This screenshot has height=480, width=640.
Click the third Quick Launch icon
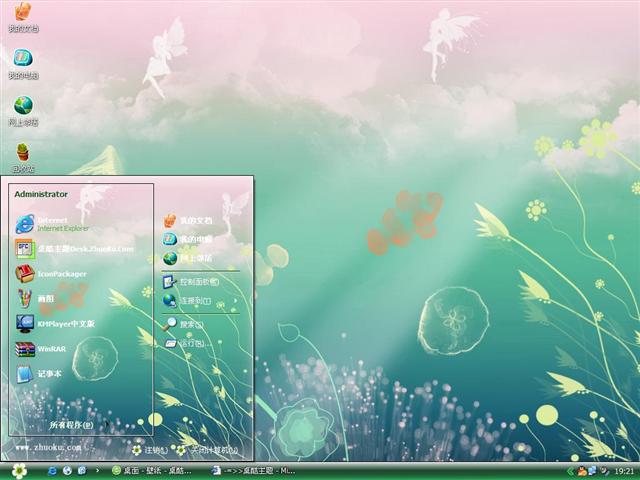coord(82,471)
